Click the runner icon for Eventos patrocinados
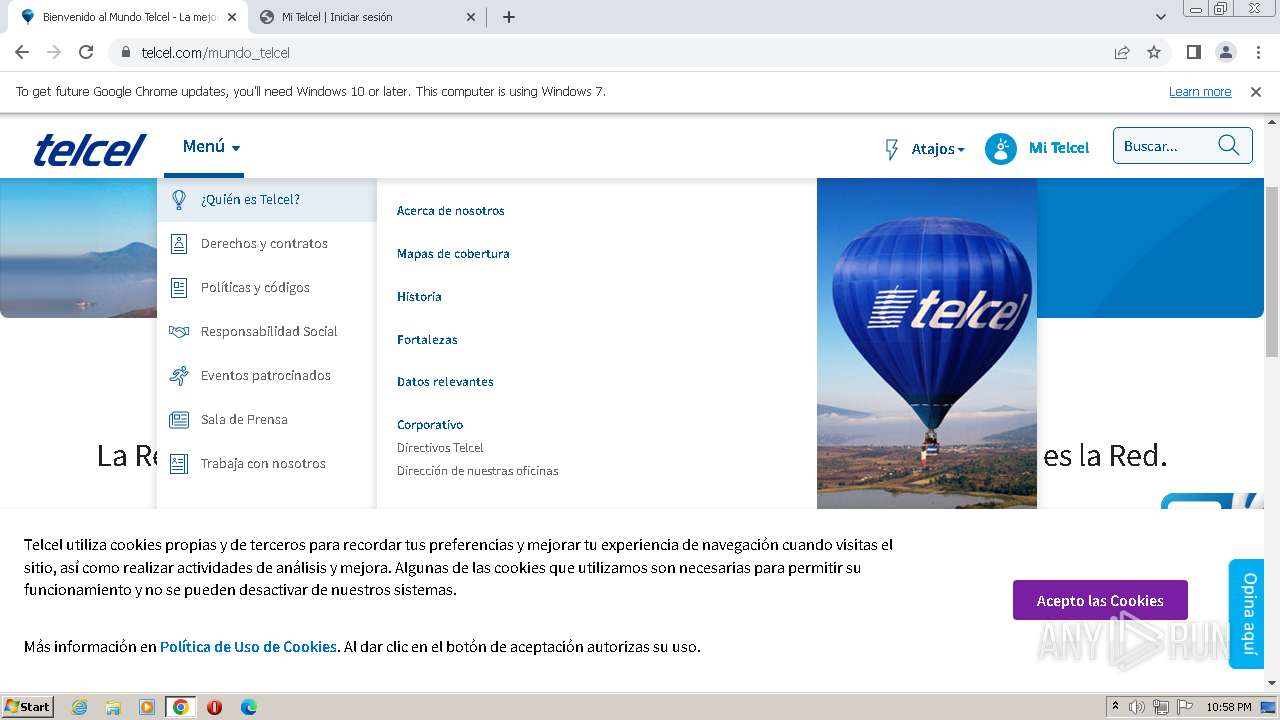The width and height of the screenshot is (1280, 720). (179, 376)
